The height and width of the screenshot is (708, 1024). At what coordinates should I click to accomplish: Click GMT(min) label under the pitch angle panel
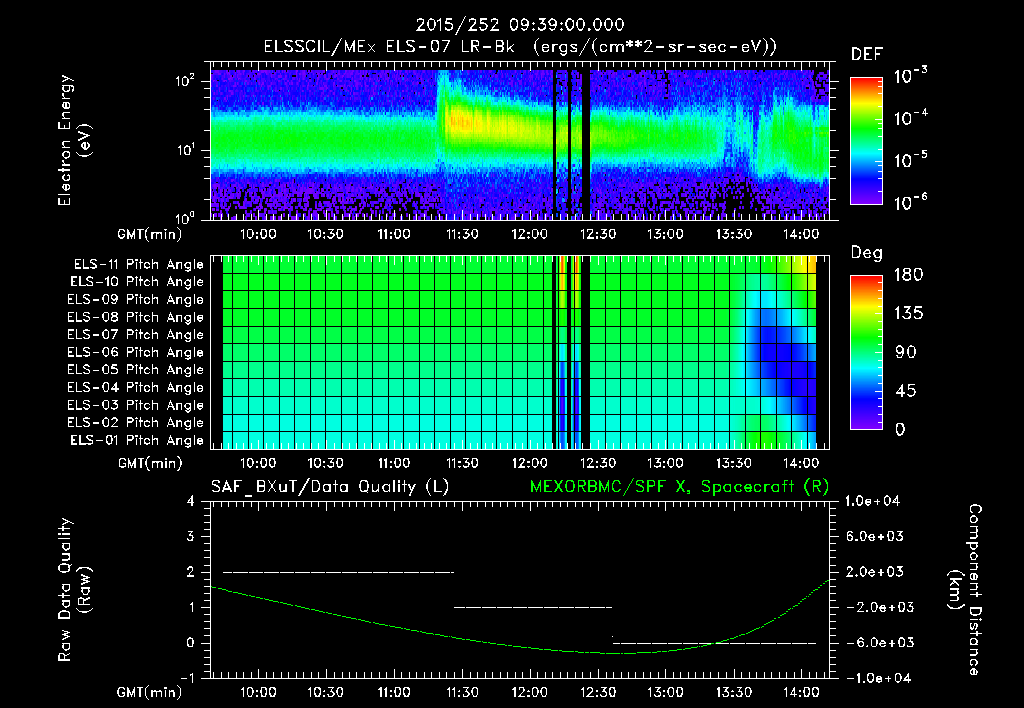[150, 463]
